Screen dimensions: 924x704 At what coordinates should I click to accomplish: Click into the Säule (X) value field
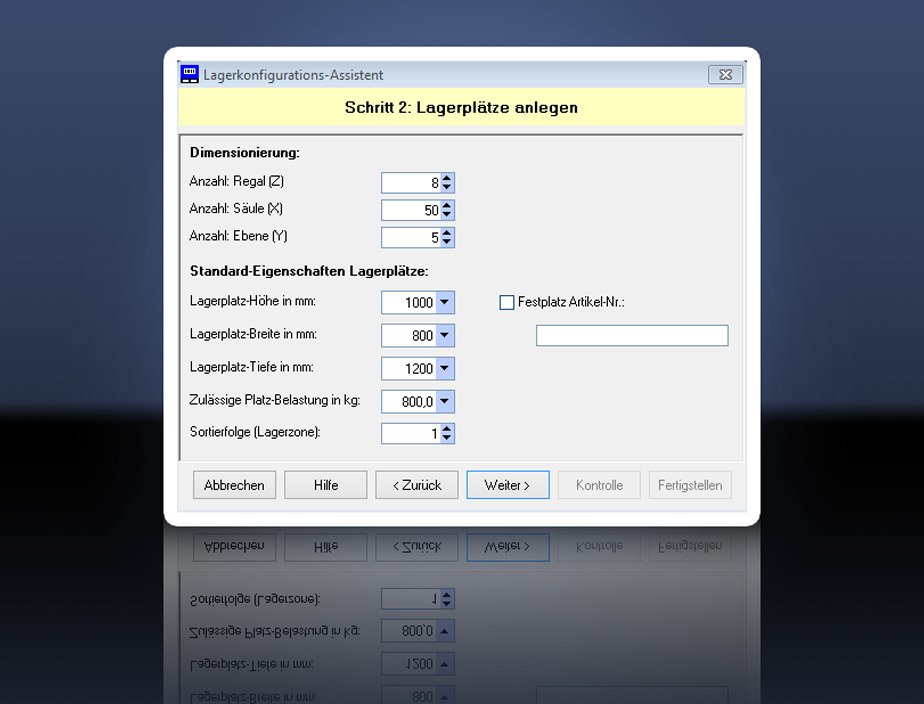click(411, 210)
